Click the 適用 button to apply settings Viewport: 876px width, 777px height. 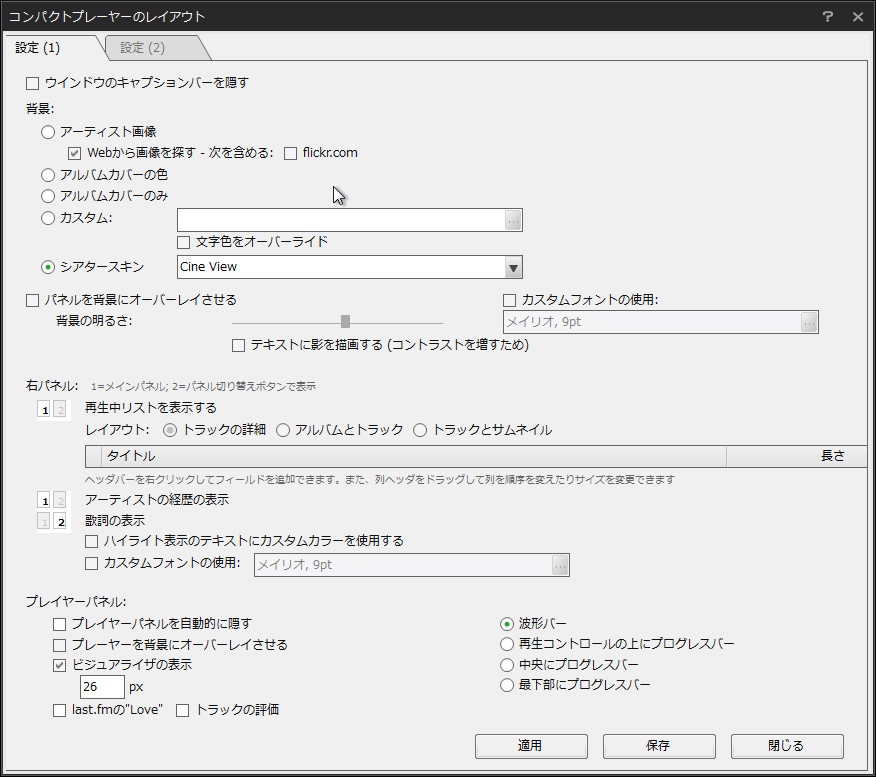(x=530, y=745)
